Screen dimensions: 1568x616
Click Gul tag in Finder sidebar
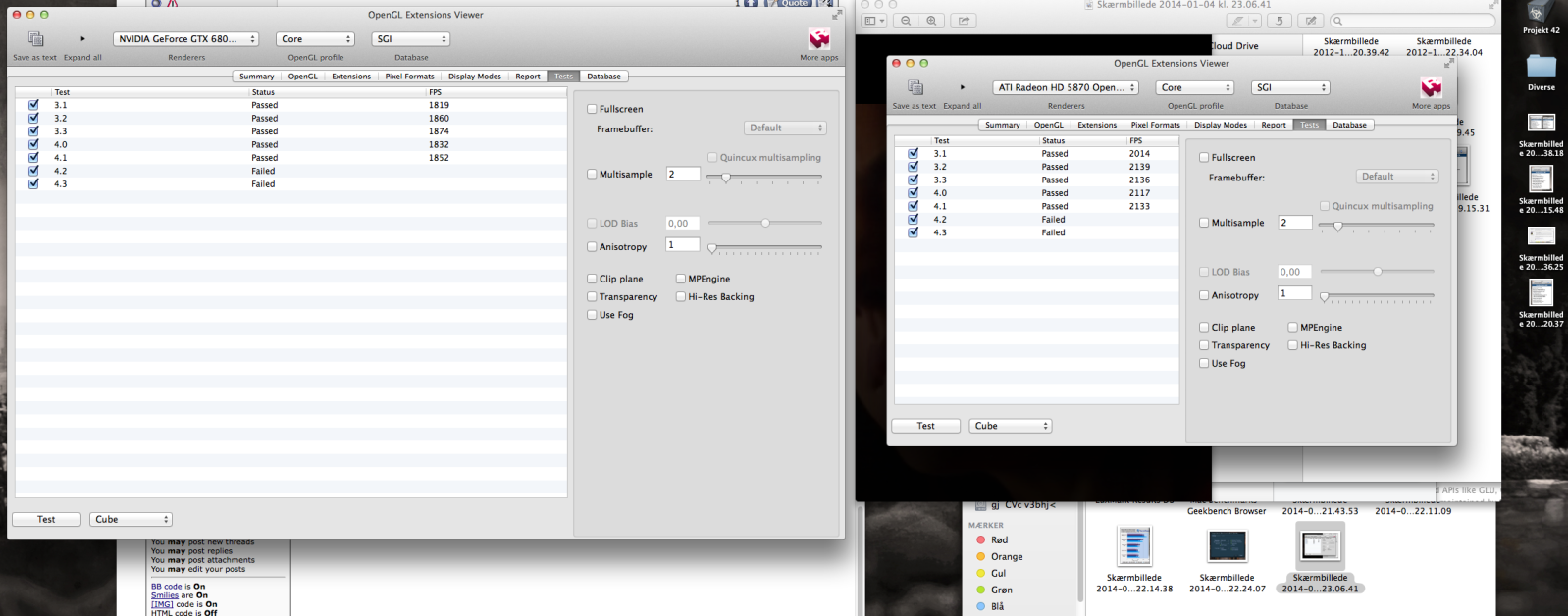(999, 573)
